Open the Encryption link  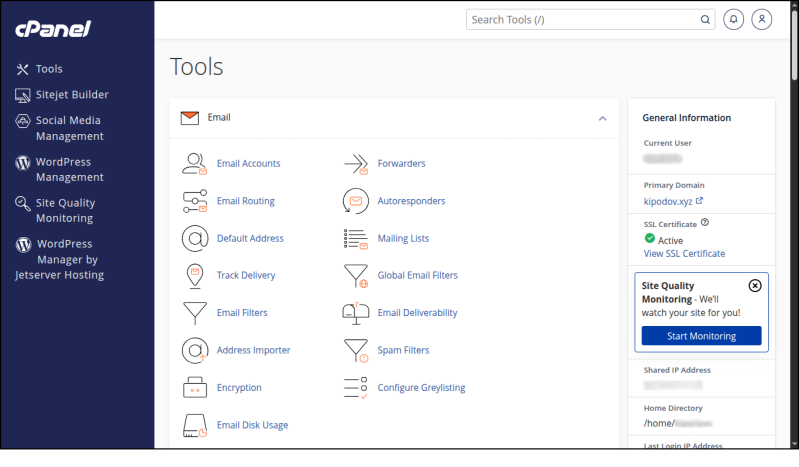tap(239, 387)
